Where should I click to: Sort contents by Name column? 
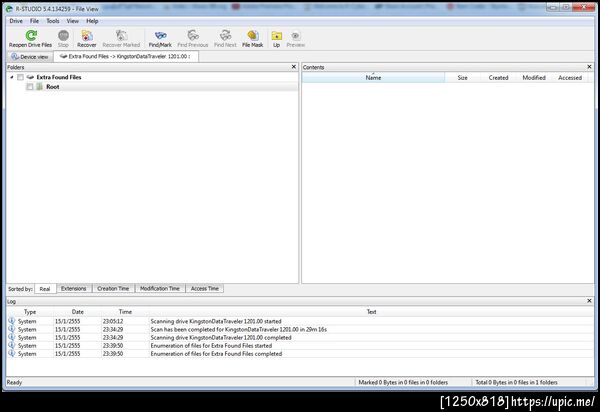pyautogui.click(x=373, y=78)
